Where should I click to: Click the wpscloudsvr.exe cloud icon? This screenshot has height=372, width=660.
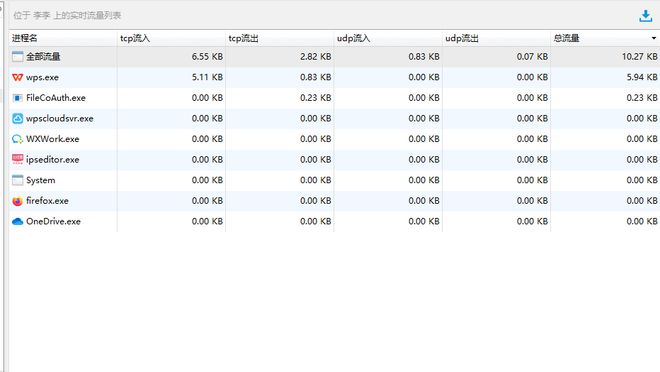click(x=18, y=119)
